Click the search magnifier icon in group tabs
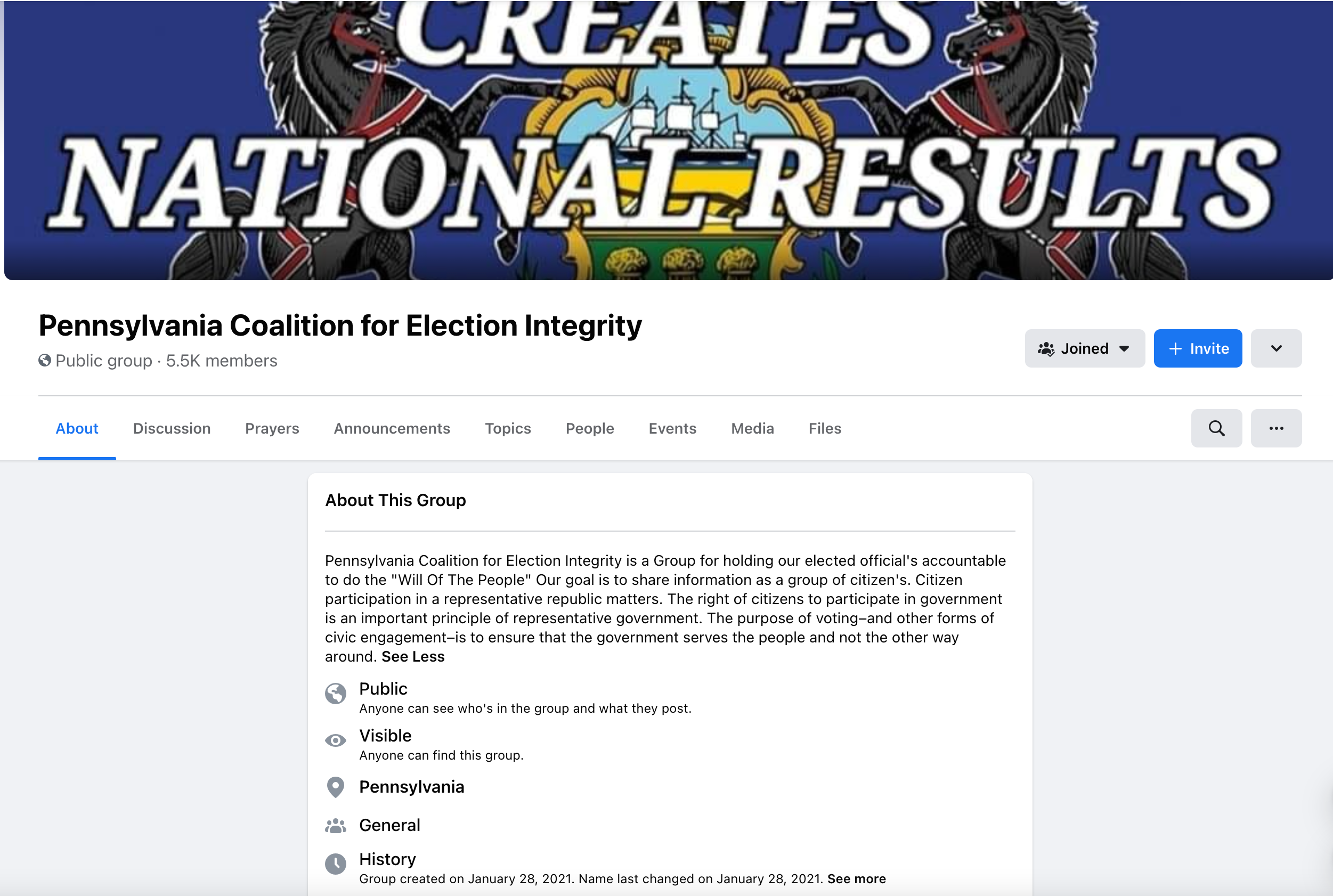 click(1216, 429)
